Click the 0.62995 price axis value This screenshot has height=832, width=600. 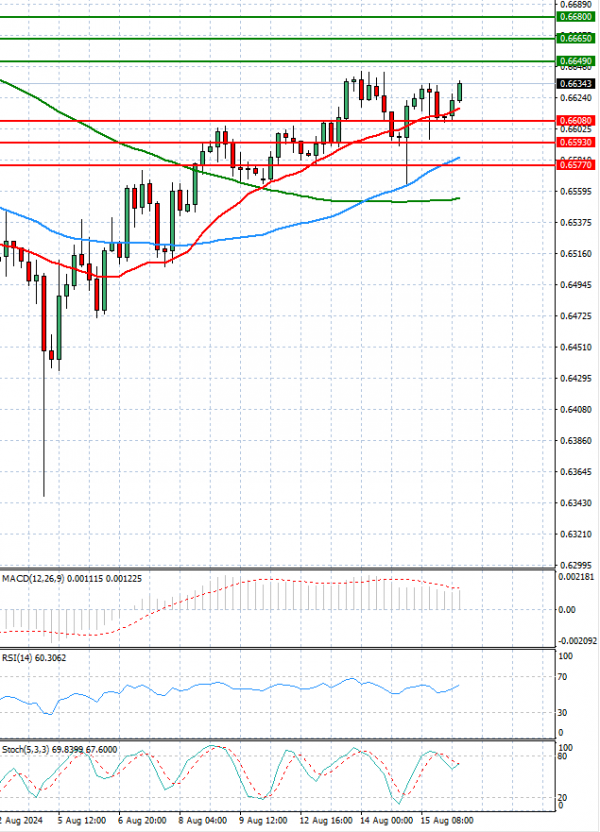pos(576,565)
